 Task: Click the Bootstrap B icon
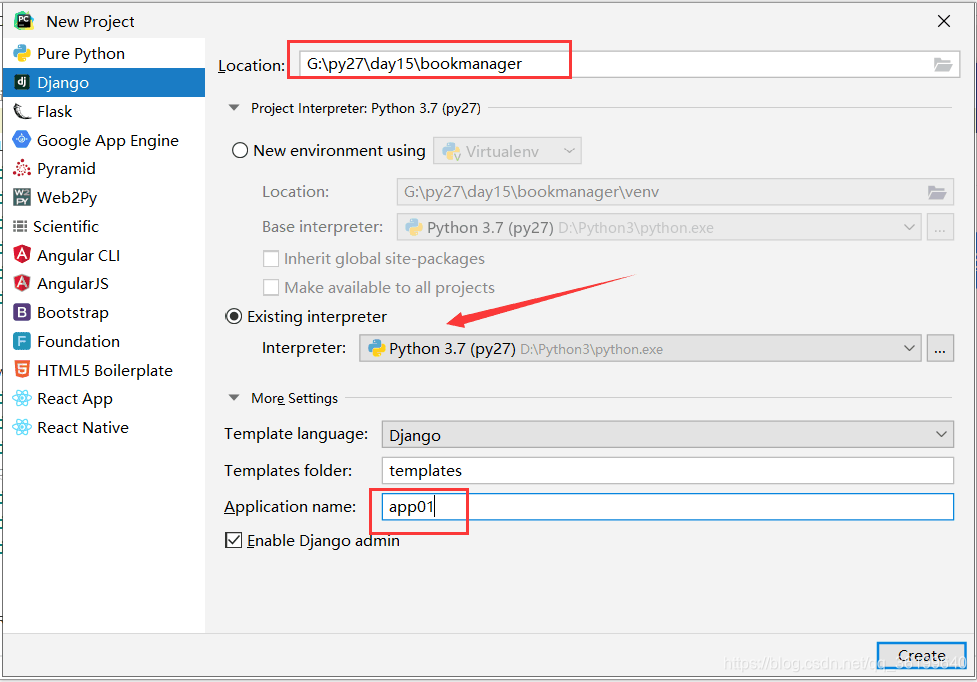pos(22,312)
